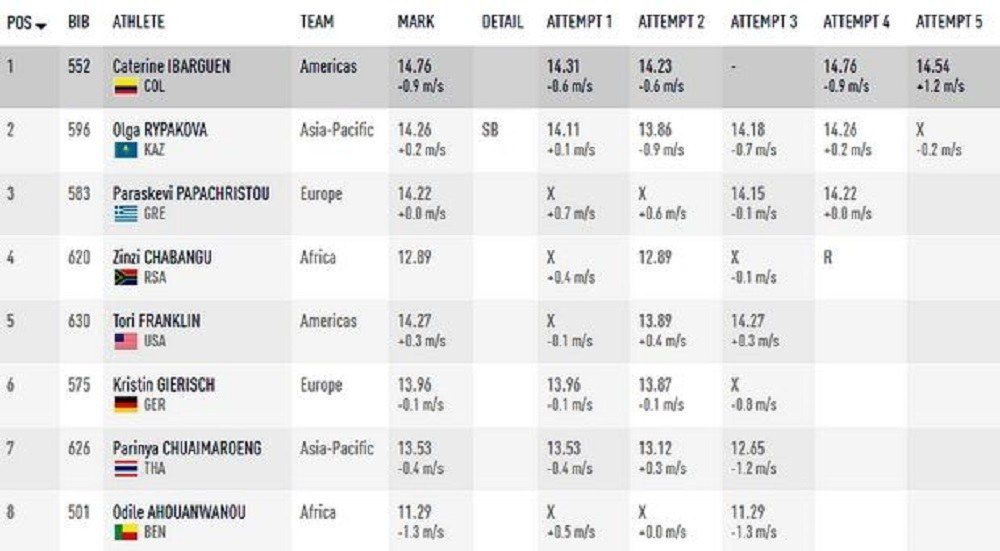This screenshot has height=551, width=1000.
Task: Click Germany flag icon beside GER
Action: coord(125,405)
